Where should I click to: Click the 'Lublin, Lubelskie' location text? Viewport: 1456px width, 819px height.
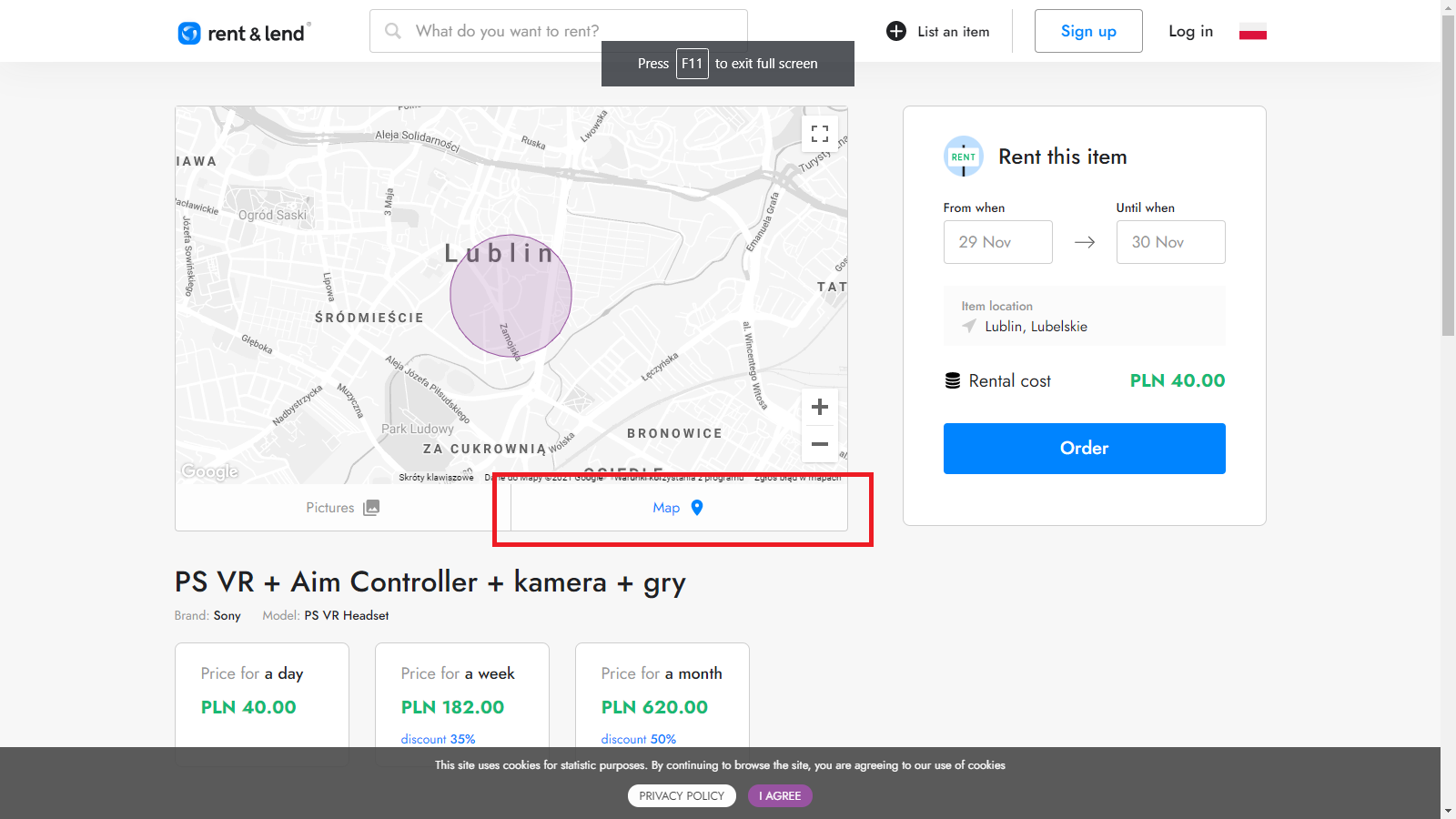click(1036, 327)
